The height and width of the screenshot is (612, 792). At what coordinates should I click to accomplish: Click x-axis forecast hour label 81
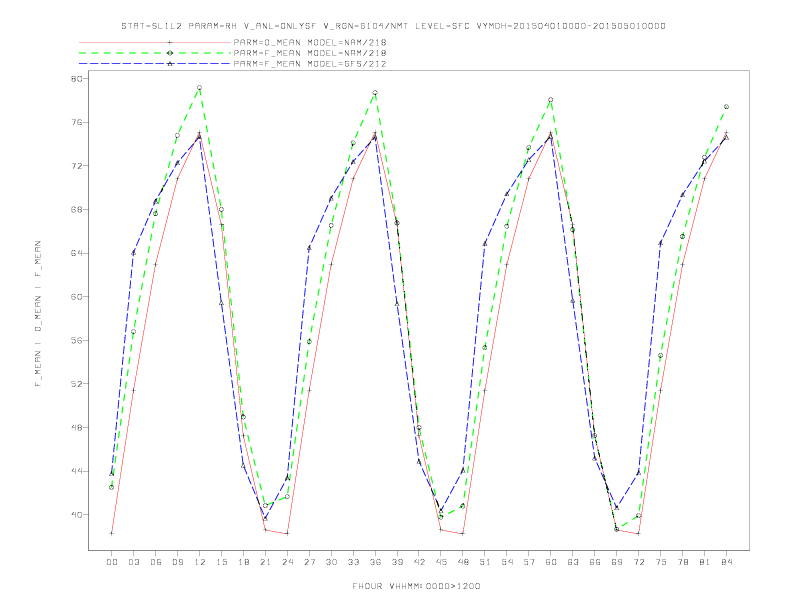tap(705, 562)
